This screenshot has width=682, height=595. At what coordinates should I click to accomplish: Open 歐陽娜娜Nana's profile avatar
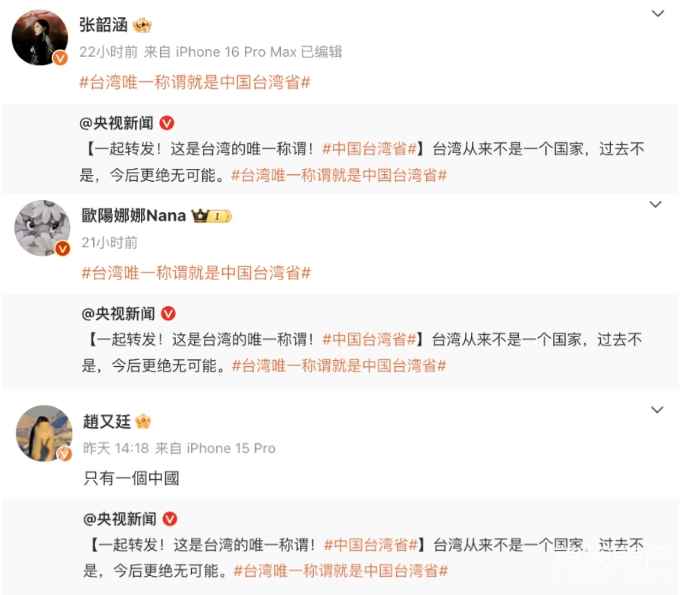pyautogui.click(x=42, y=228)
